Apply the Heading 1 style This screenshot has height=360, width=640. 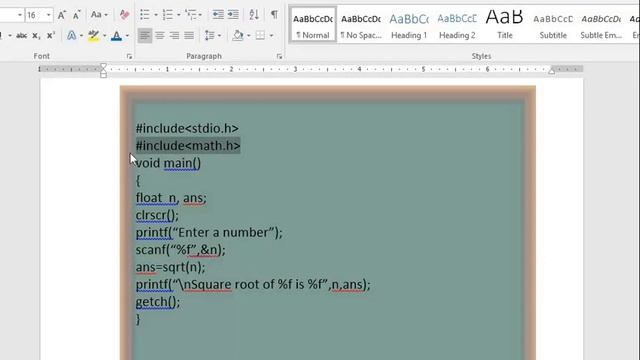coord(409,24)
